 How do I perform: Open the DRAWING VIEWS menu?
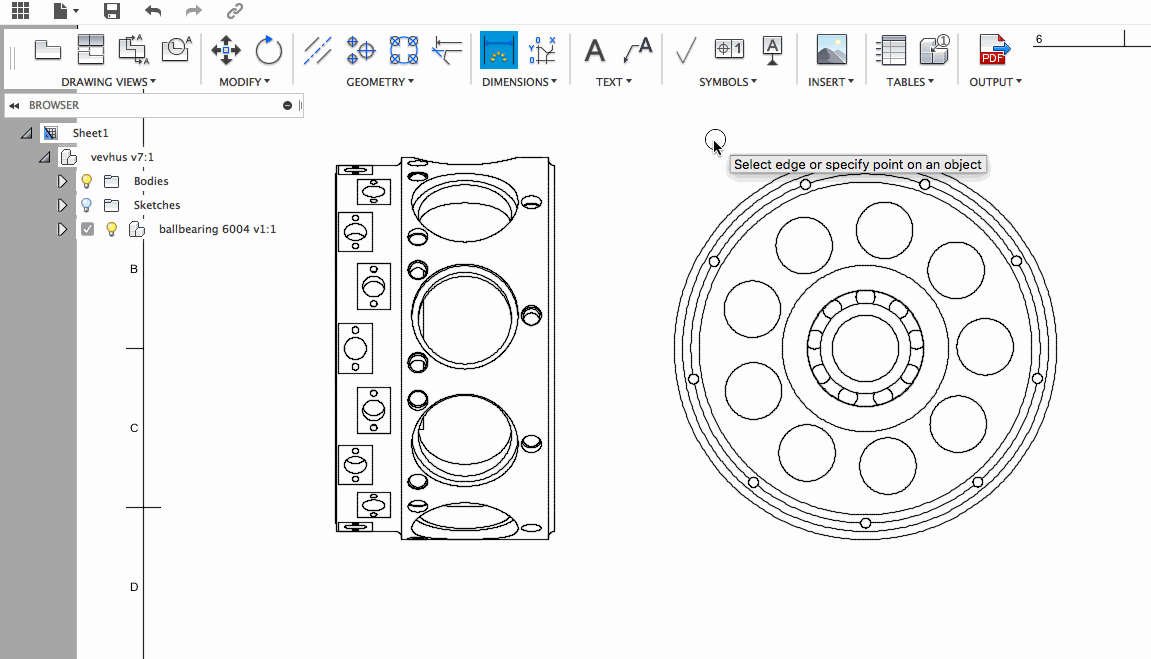pos(108,82)
